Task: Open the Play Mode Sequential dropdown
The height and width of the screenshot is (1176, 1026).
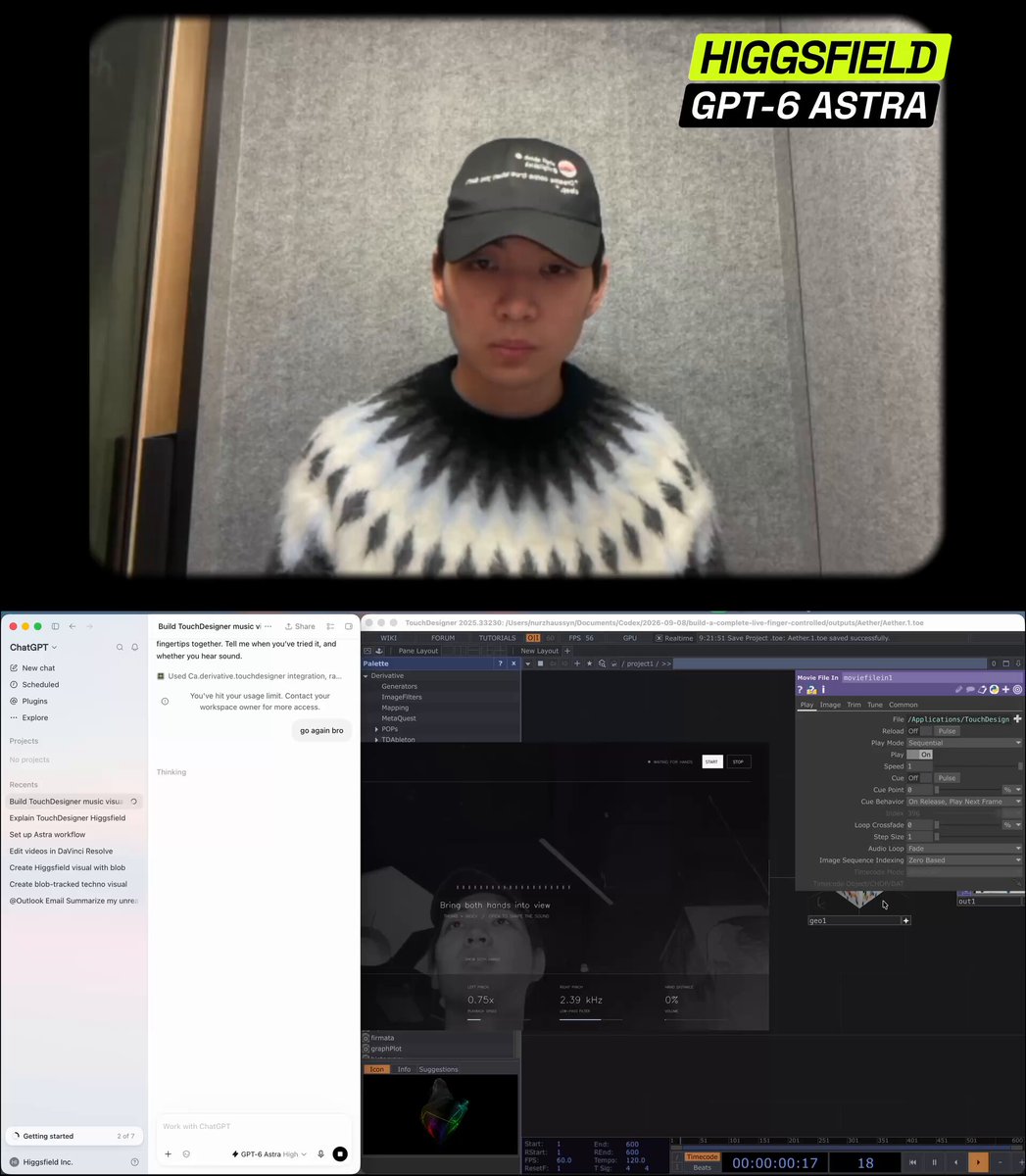Action: tap(964, 743)
